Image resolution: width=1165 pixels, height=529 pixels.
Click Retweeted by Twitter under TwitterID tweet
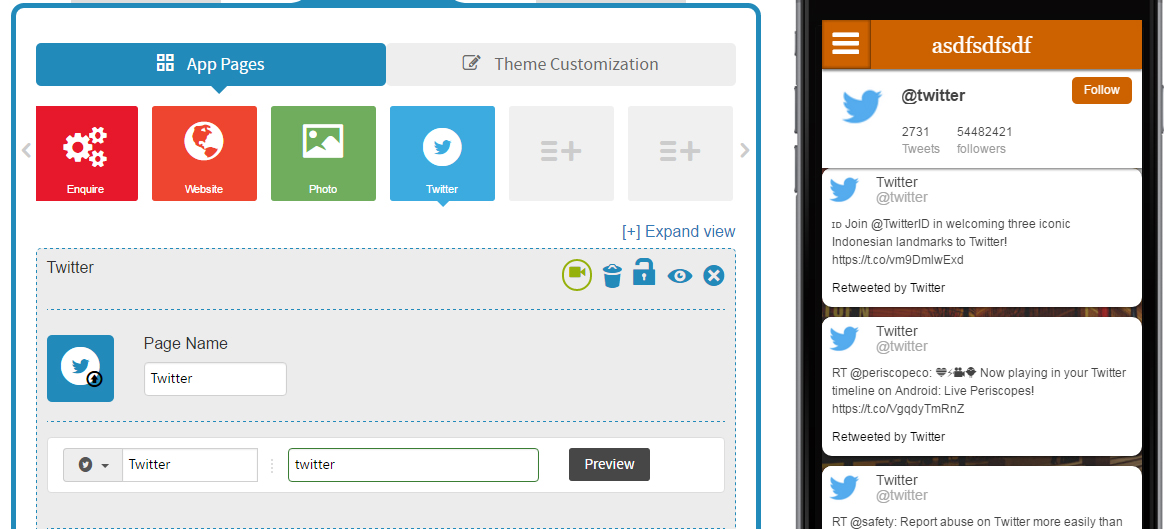889,288
